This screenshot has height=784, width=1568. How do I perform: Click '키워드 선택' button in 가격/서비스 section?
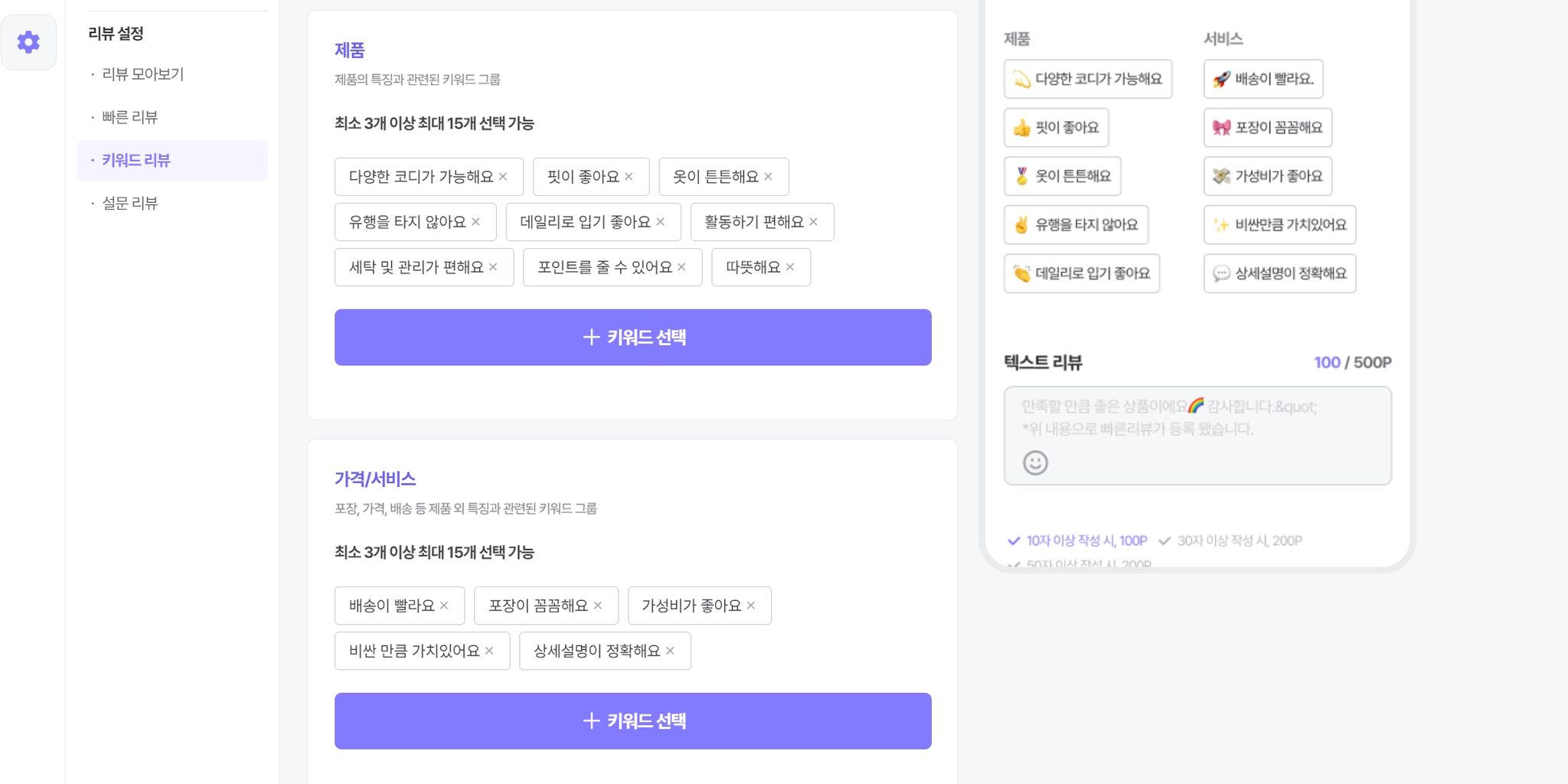tap(632, 721)
